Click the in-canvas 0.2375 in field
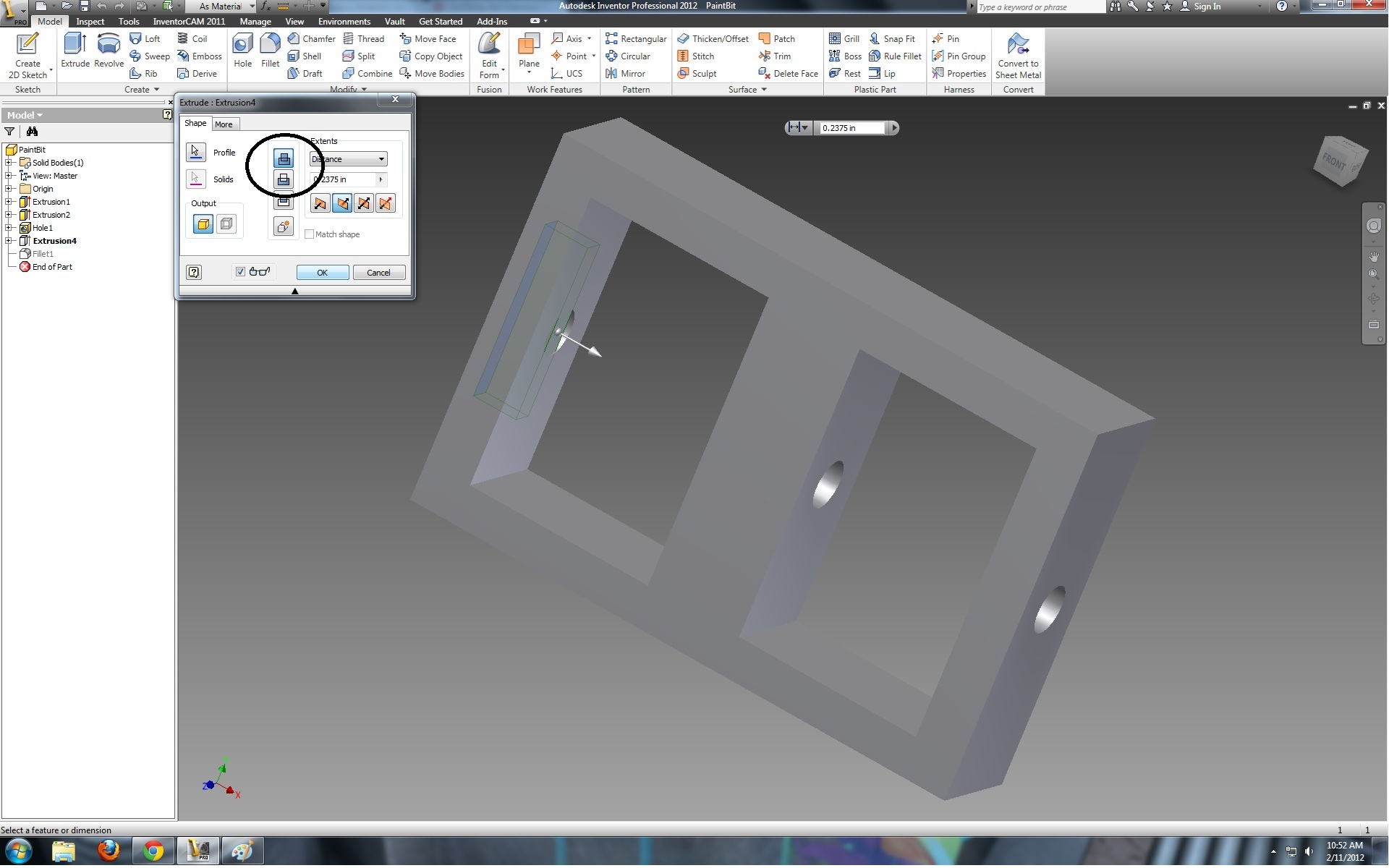Screen dimensions: 1389x868 click(x=852, y=128)
